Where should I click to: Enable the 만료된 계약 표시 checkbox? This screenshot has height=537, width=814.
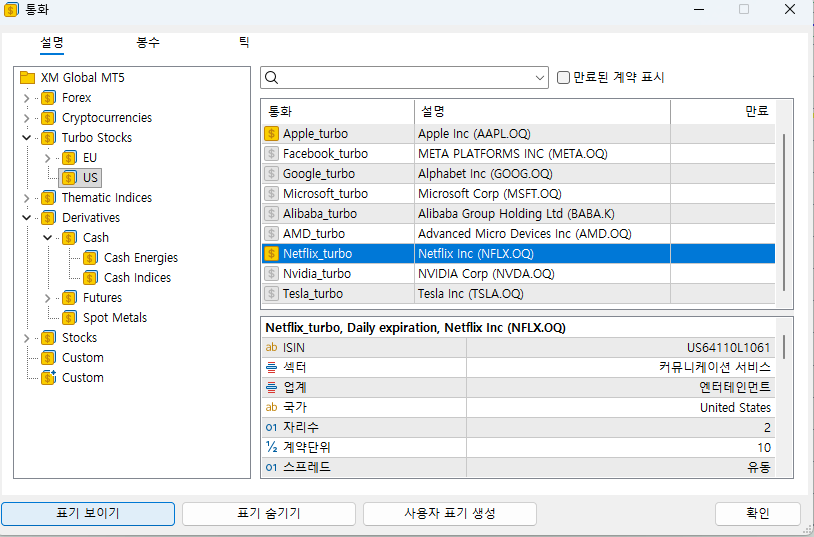coord(564,78)
